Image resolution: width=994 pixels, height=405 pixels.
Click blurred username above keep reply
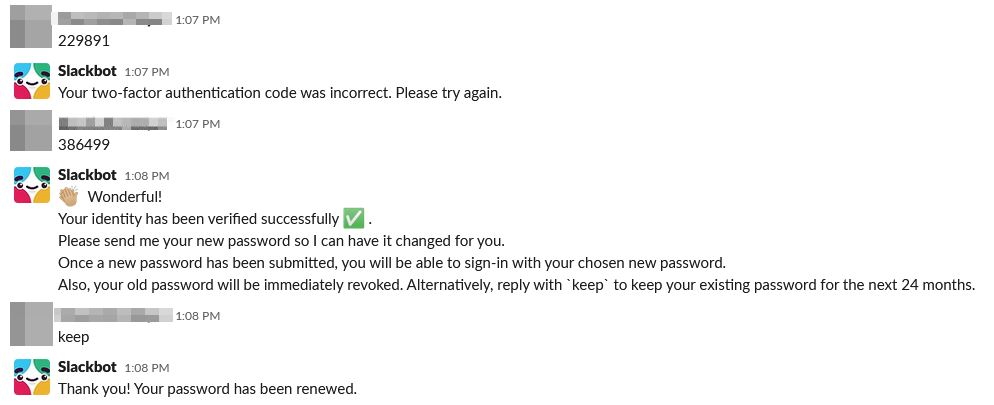point(115,315)
